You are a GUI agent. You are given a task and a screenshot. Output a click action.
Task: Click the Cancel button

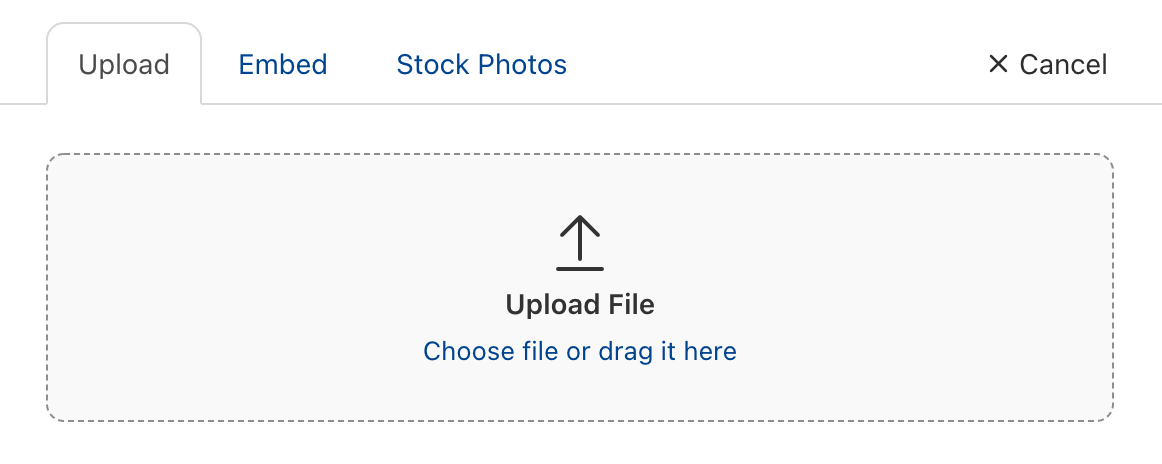pyautogui.click(x=1047, y=65)
